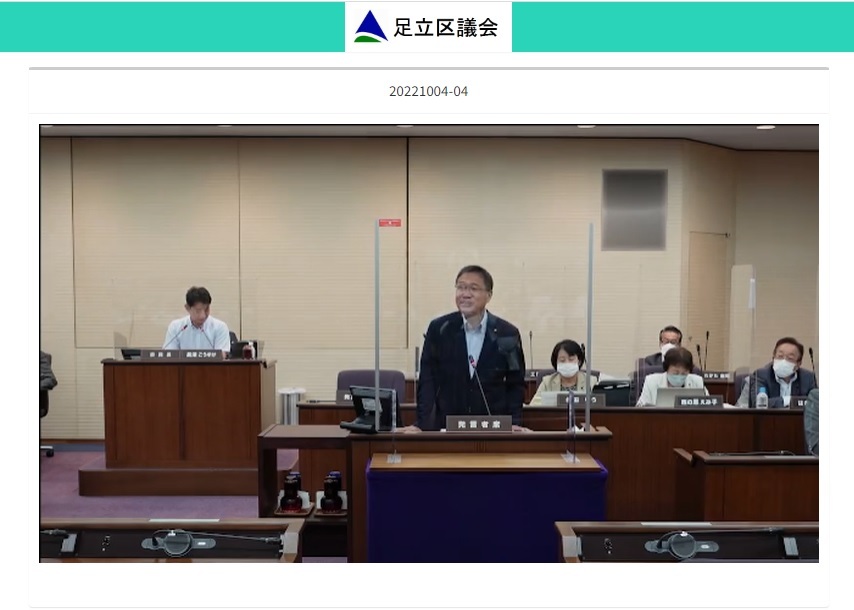Click the nameplate on the center podium
Viewport: 854px width, 610px height.
[478, 423]
